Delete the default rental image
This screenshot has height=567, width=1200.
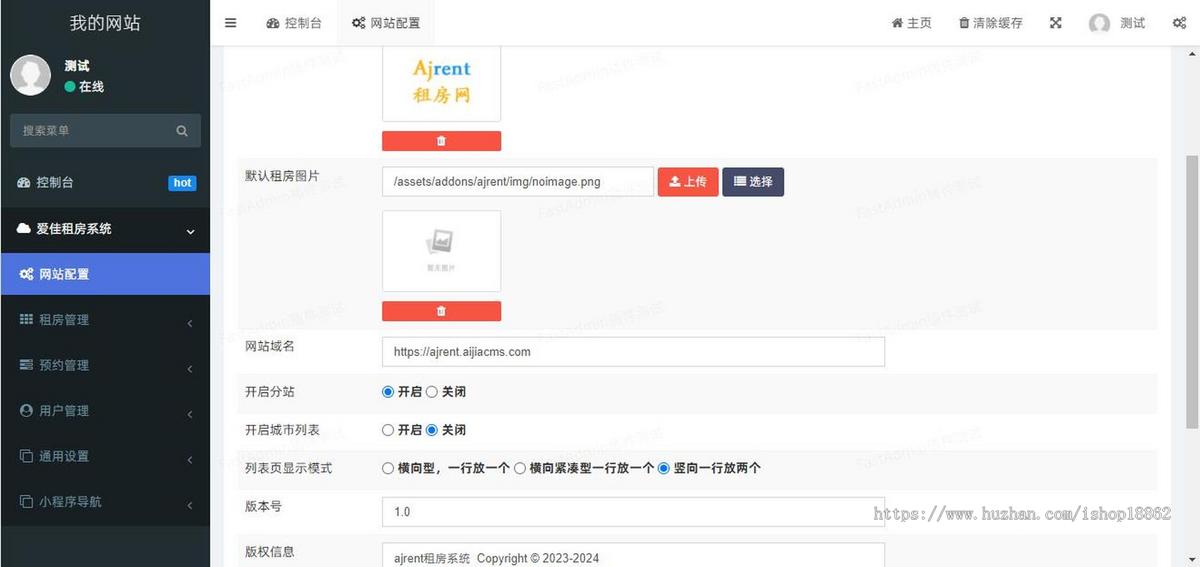(441, 311)
